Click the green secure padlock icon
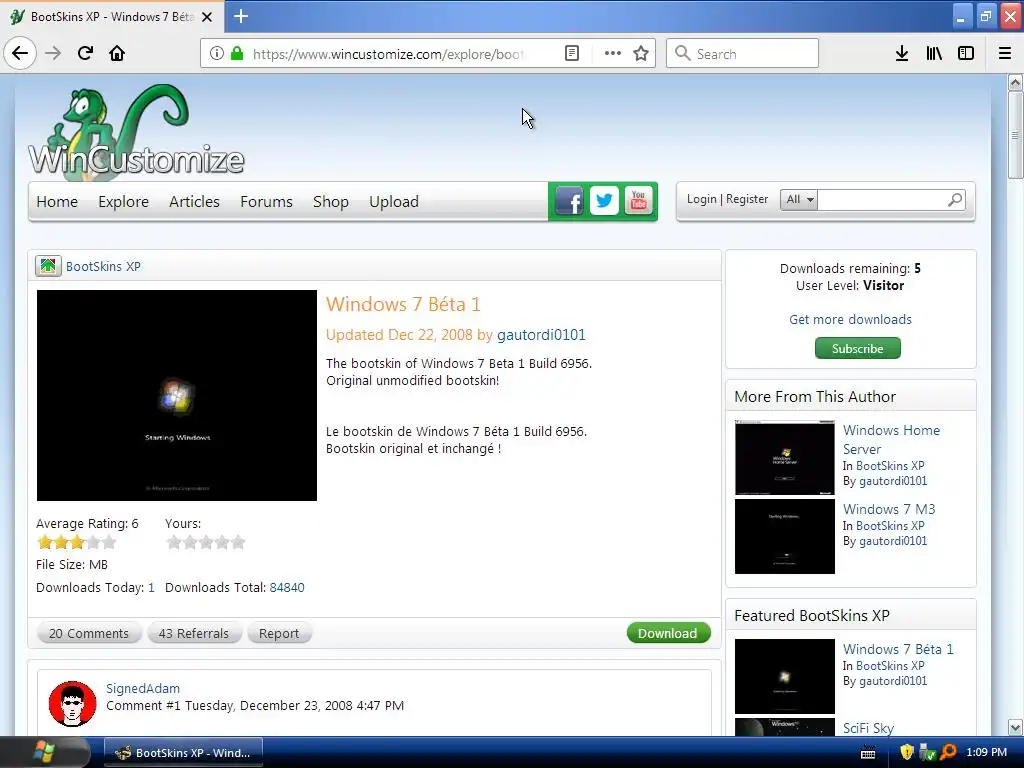This screenshot has height=768, width=1024. [x=237, y=54]
